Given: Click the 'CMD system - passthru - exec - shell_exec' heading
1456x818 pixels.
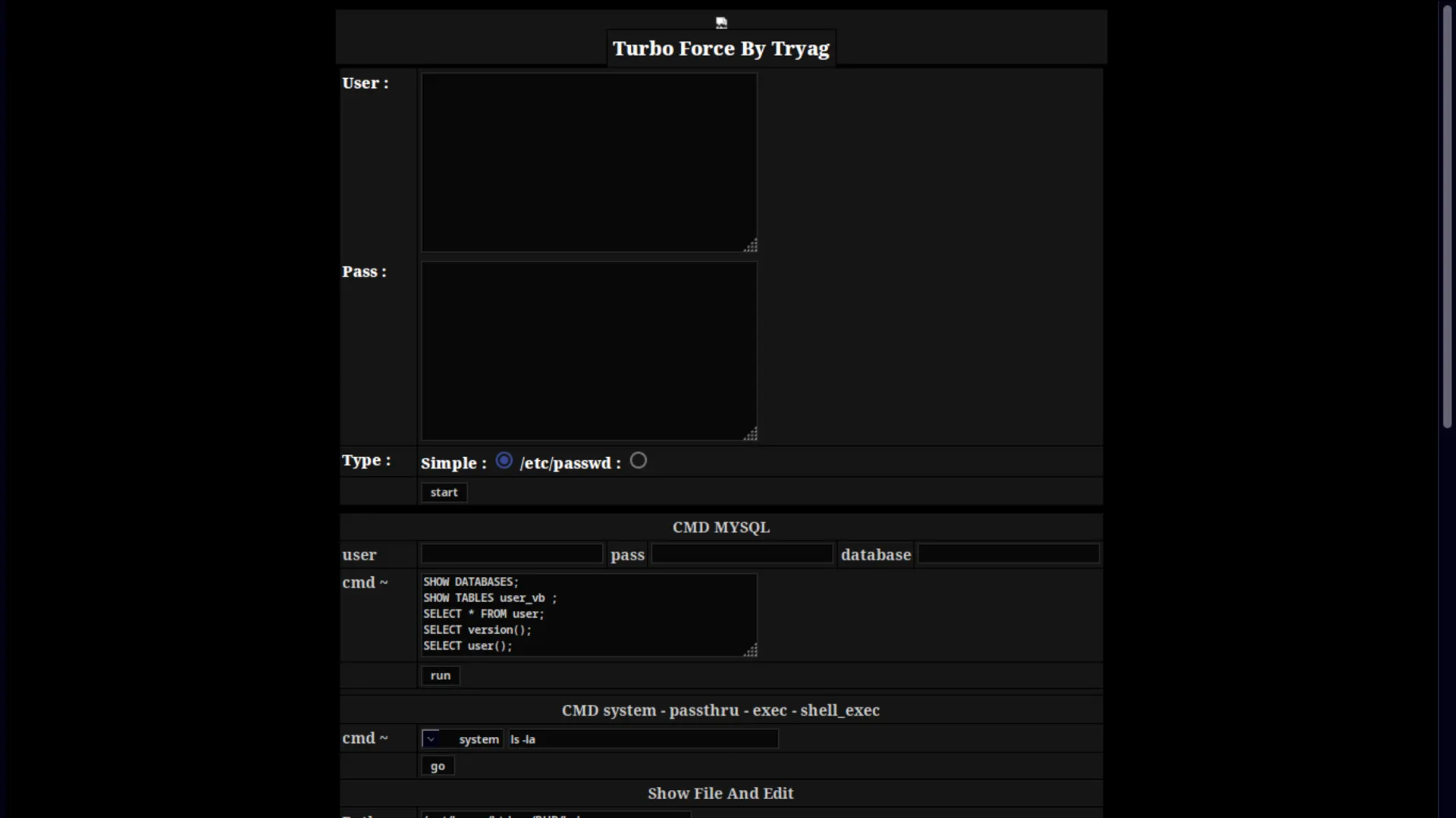Looking at the screenshot, I should tap(721, 710).
